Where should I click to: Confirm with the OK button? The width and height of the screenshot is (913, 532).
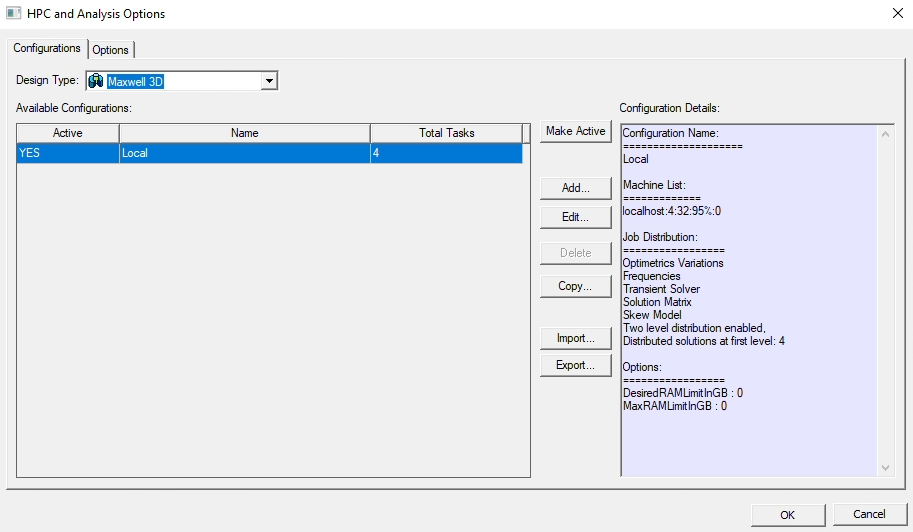point(788,515)
